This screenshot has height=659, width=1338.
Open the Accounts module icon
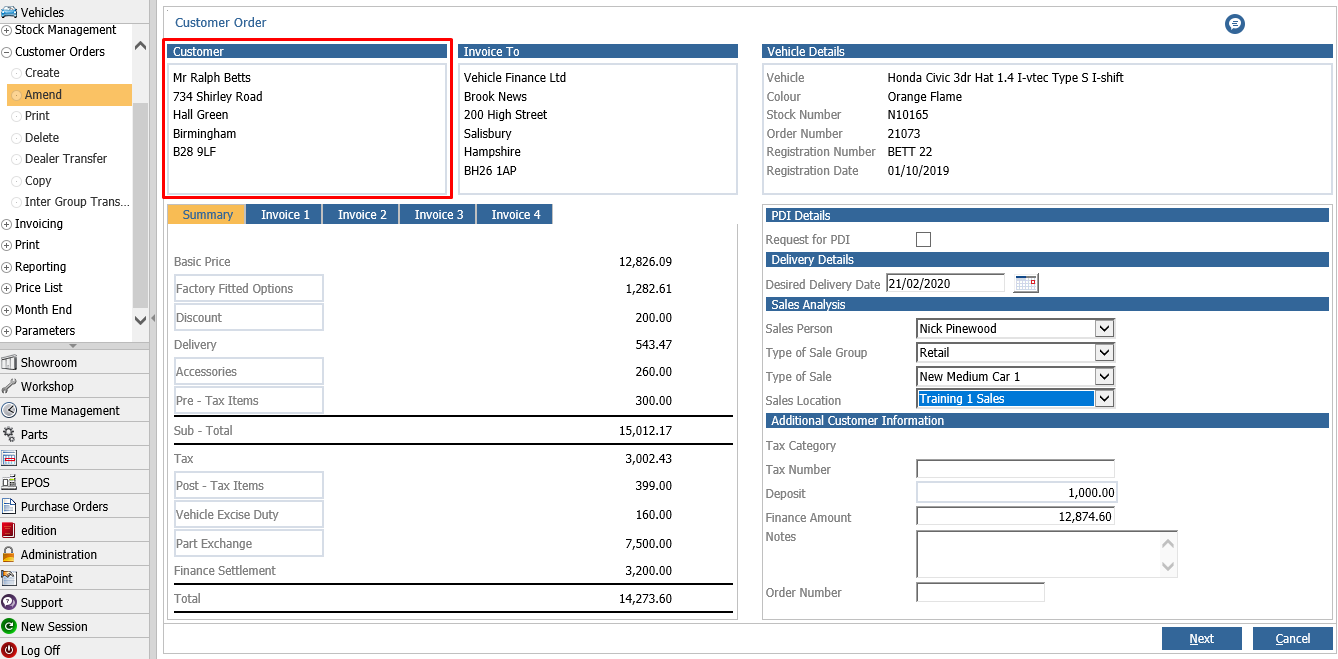[9, 458]
